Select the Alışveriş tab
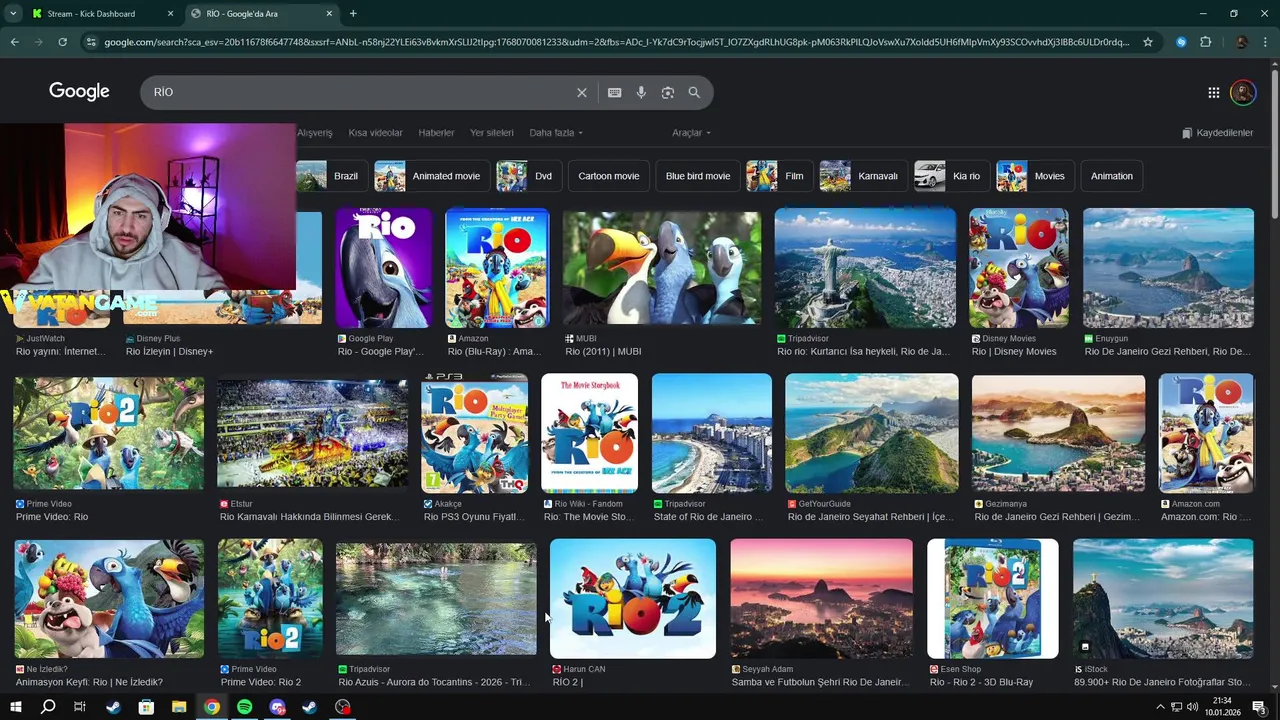Screen dimensions: 1280x720 (x=314, y=133)
